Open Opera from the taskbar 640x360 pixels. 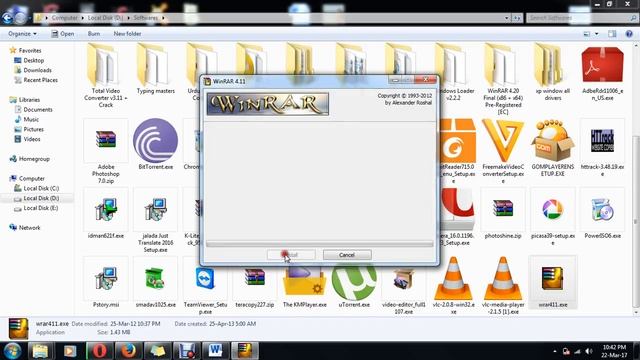click(99, 351)
